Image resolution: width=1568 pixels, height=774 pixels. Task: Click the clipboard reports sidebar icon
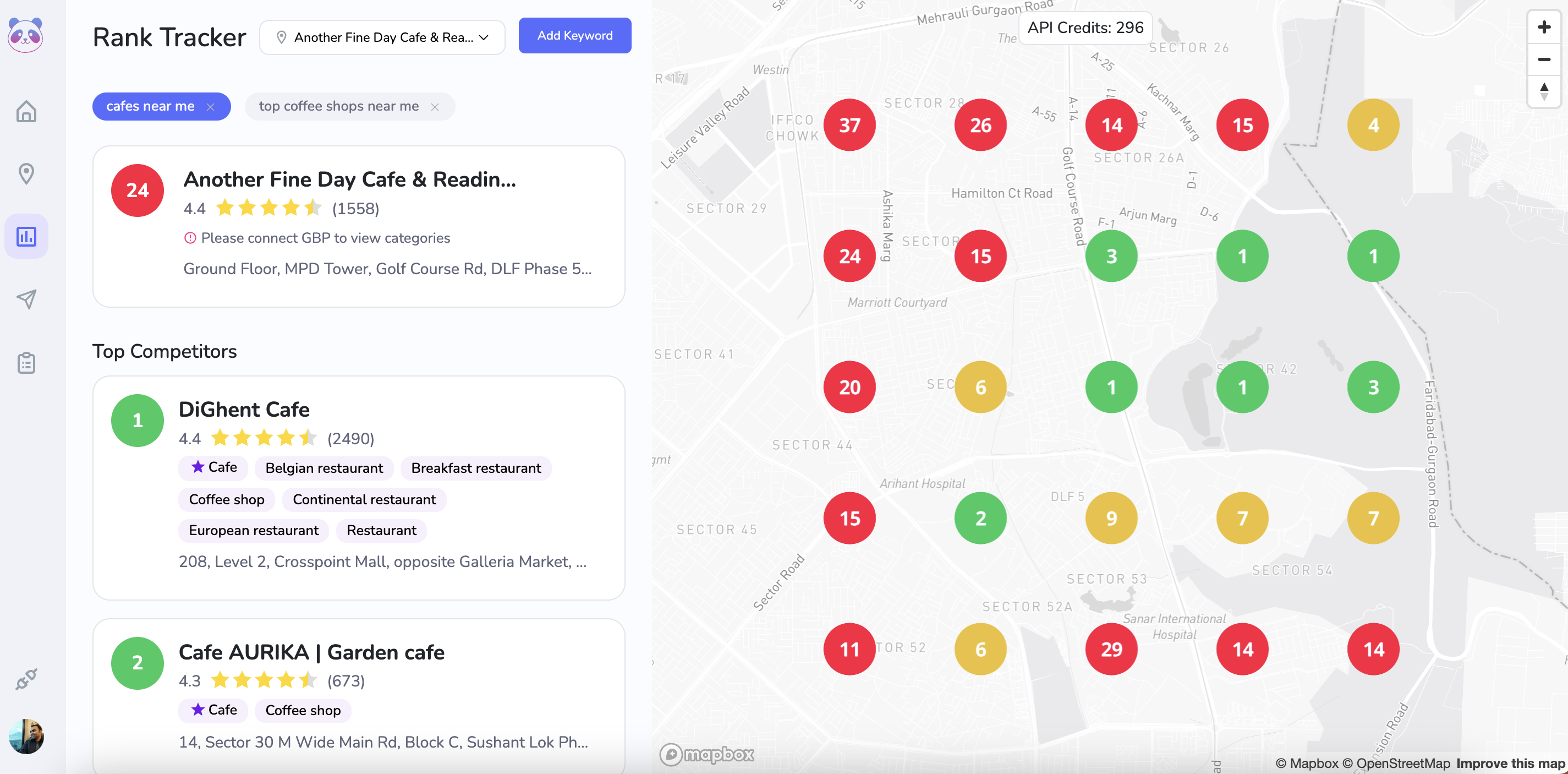pyautogui.click(x=26, y=363)
